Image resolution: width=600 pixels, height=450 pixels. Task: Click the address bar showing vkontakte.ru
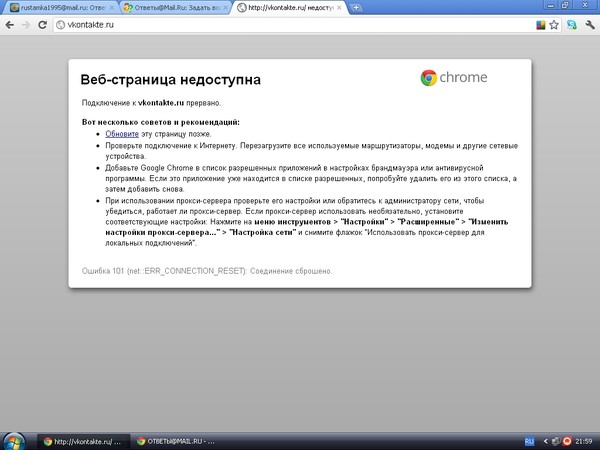tap(295, 25)
